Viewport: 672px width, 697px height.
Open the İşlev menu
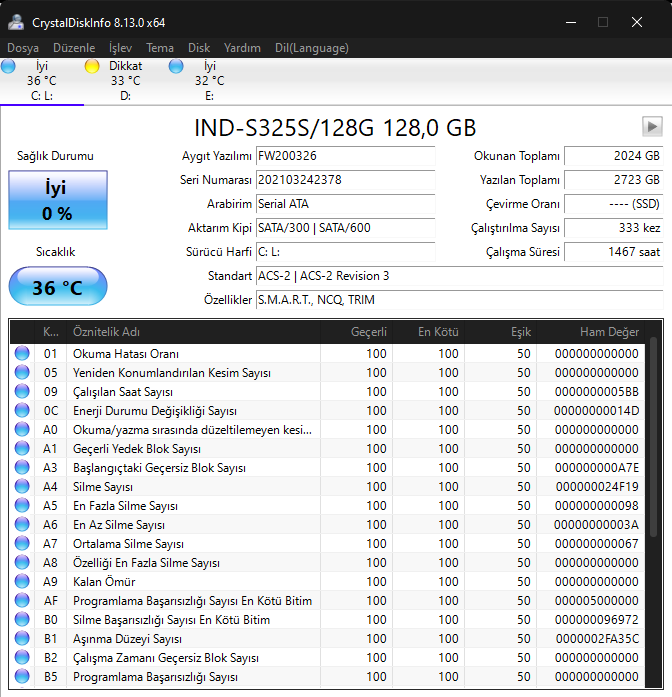pyautogui.click(x=120, y=47)
